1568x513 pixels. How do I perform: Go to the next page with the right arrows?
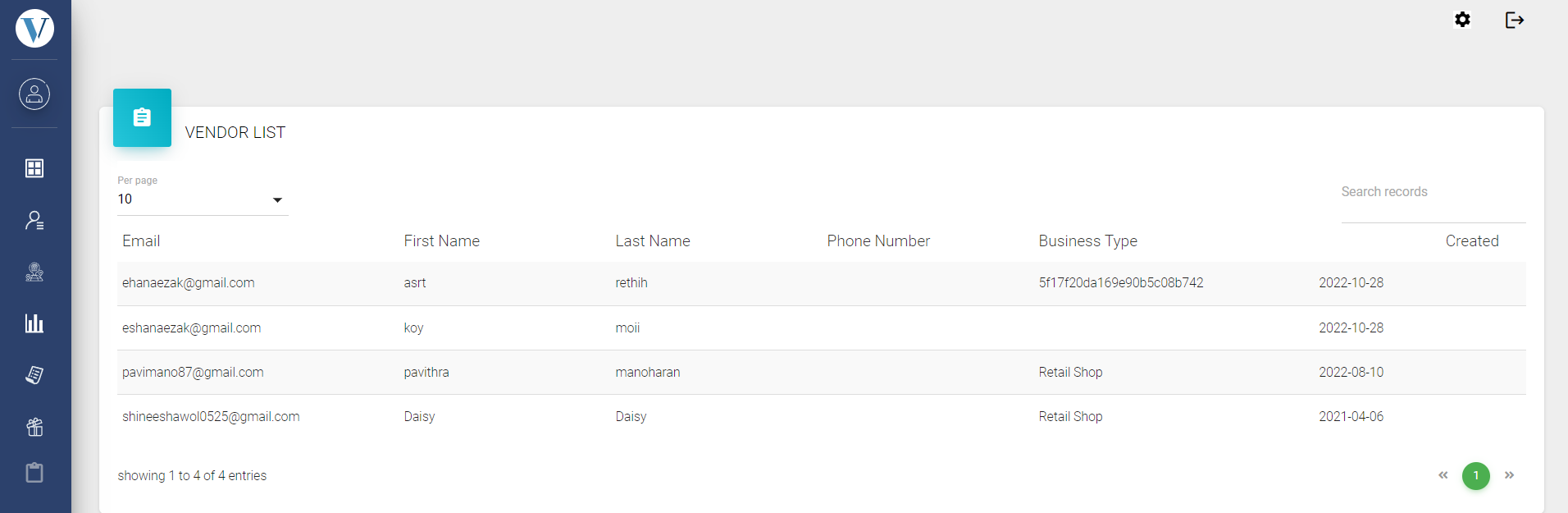1509,475
